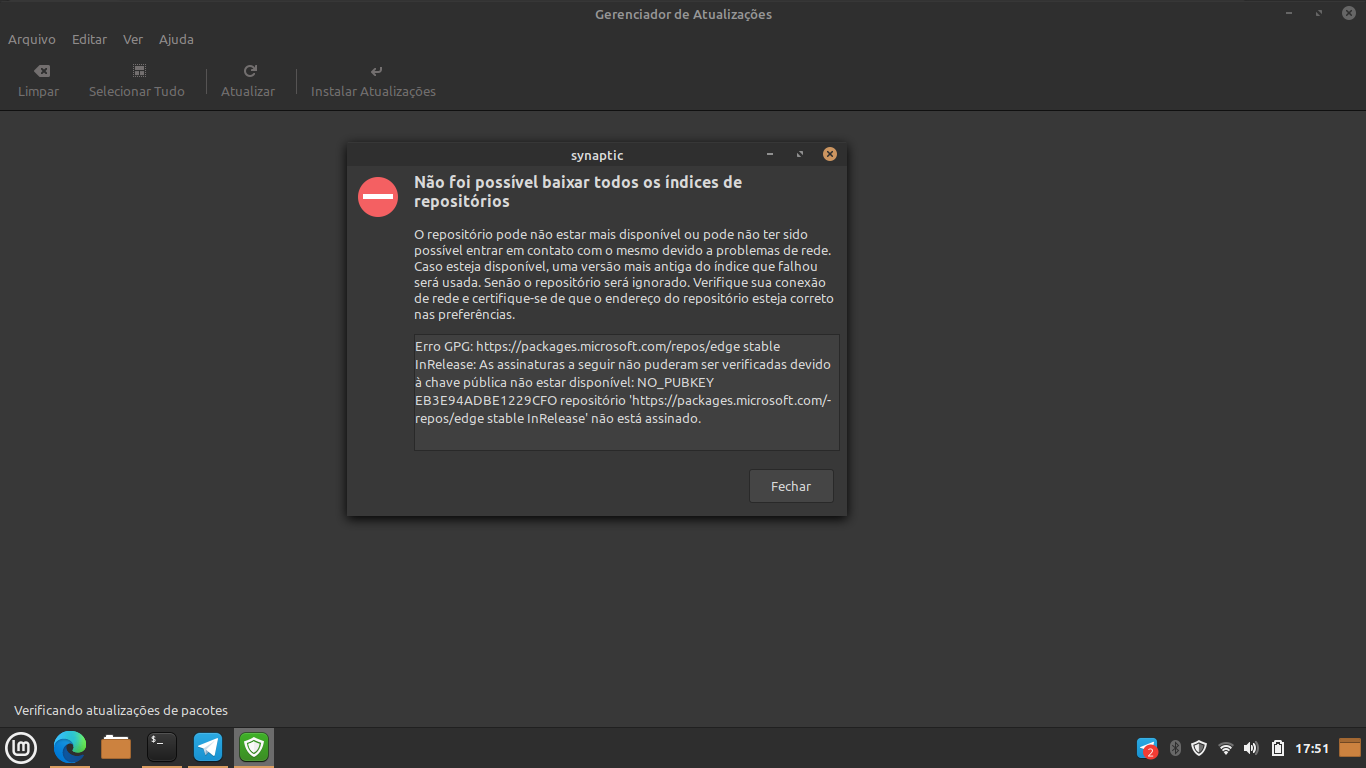Click the update shield tray icon
The height and width of the screenshot is (768, 1366).
[1199, 748]
